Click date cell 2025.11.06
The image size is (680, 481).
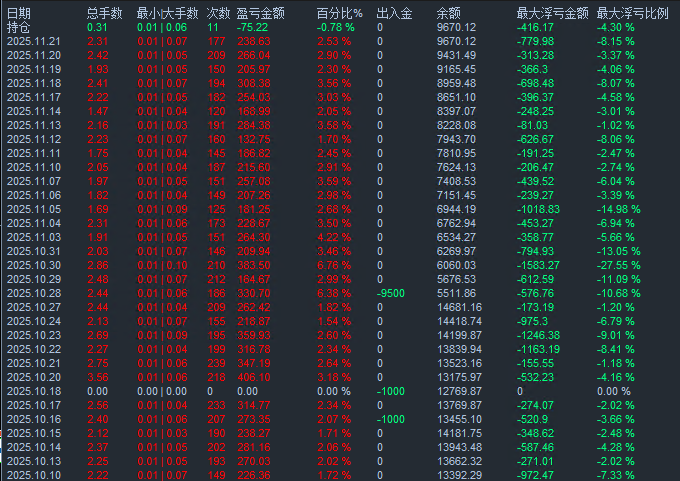pyautogui.click(x=34, y=195)
